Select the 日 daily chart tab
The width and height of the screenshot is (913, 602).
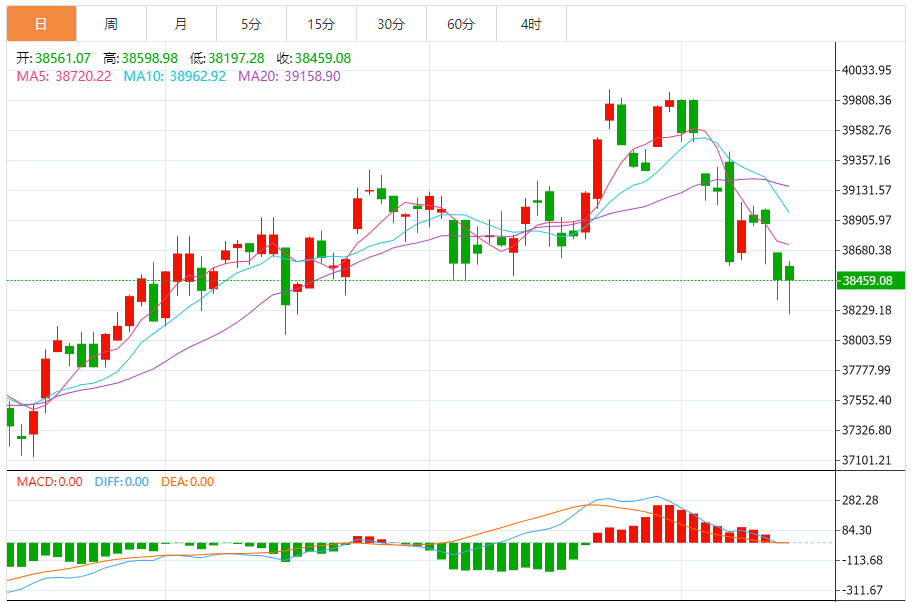41,24
